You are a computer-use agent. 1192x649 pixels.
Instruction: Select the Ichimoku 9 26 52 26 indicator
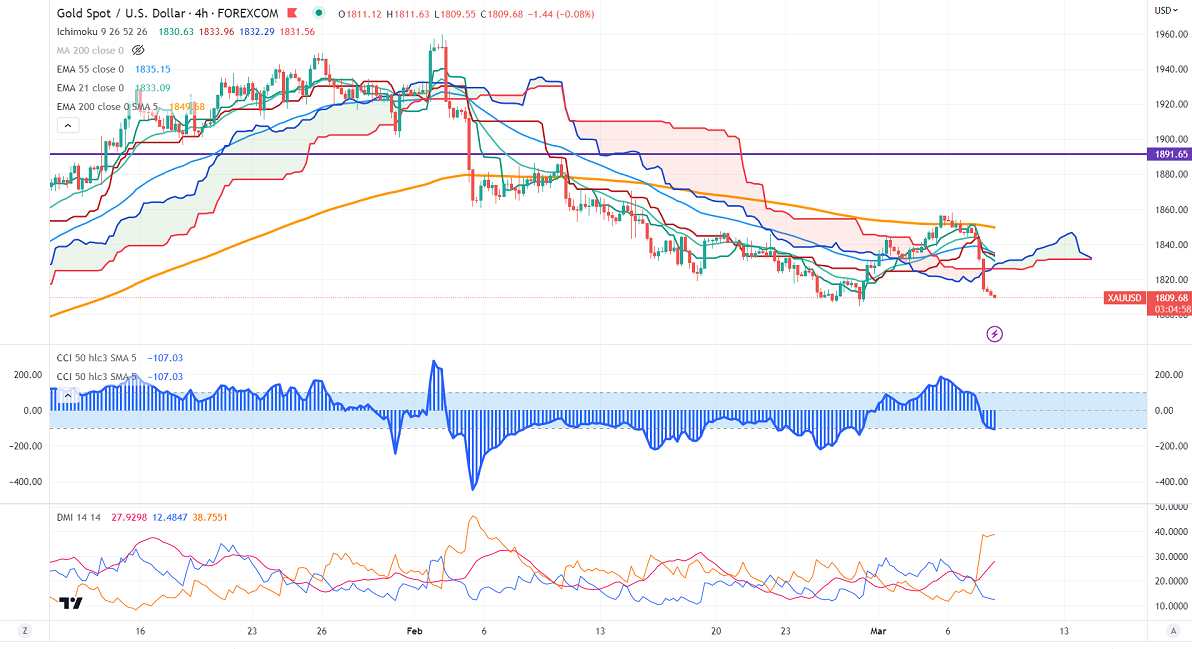point(100,31)
